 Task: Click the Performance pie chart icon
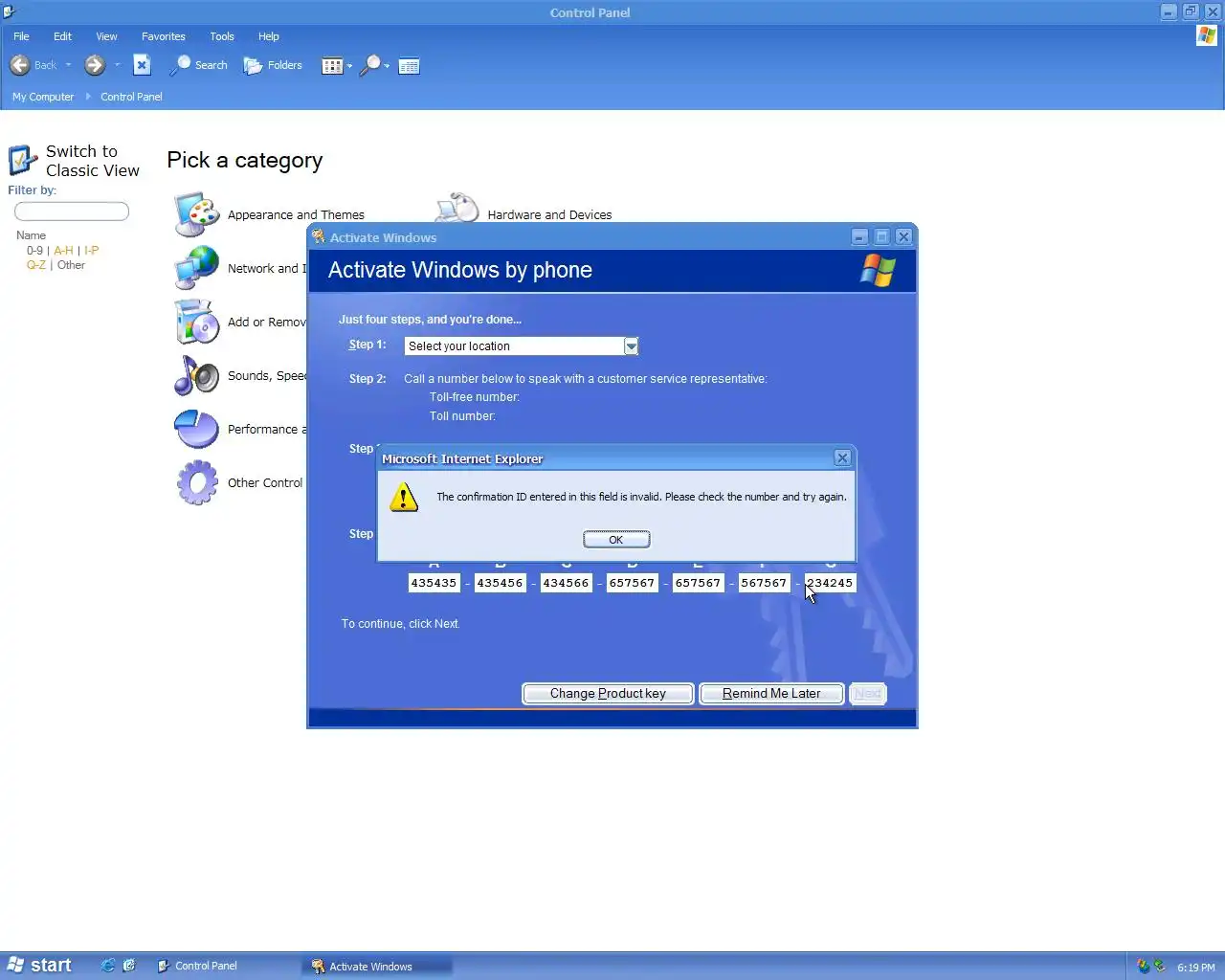[197, 429]
